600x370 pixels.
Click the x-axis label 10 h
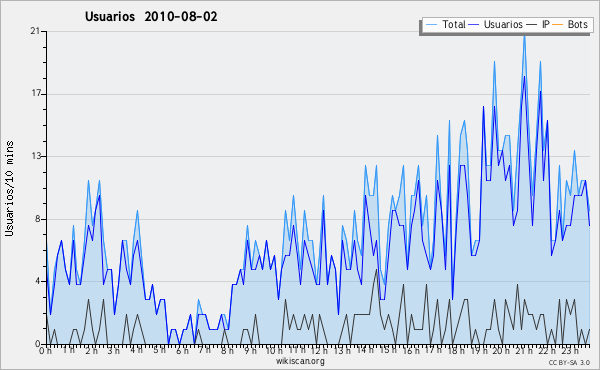click(x=274, y=350)
